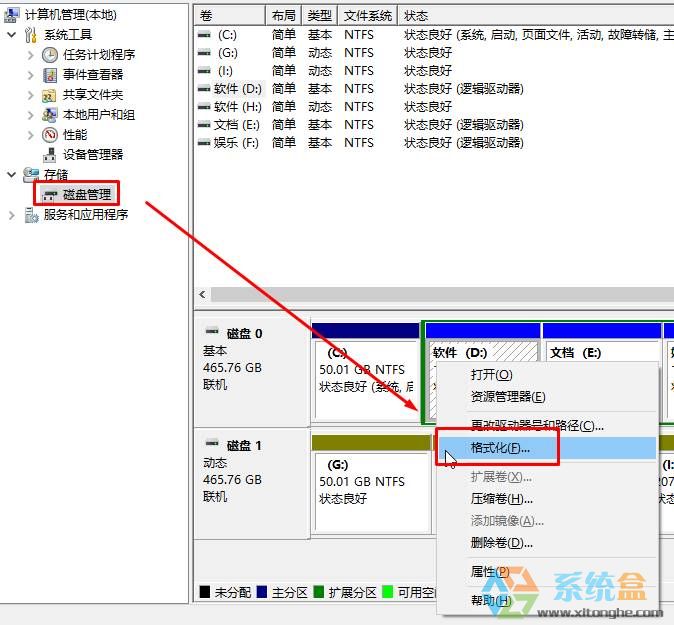674x625 pixels.
Task: Select 格式化(F)... in context menu
Action: pyautogui.click(x=547, y=448)
